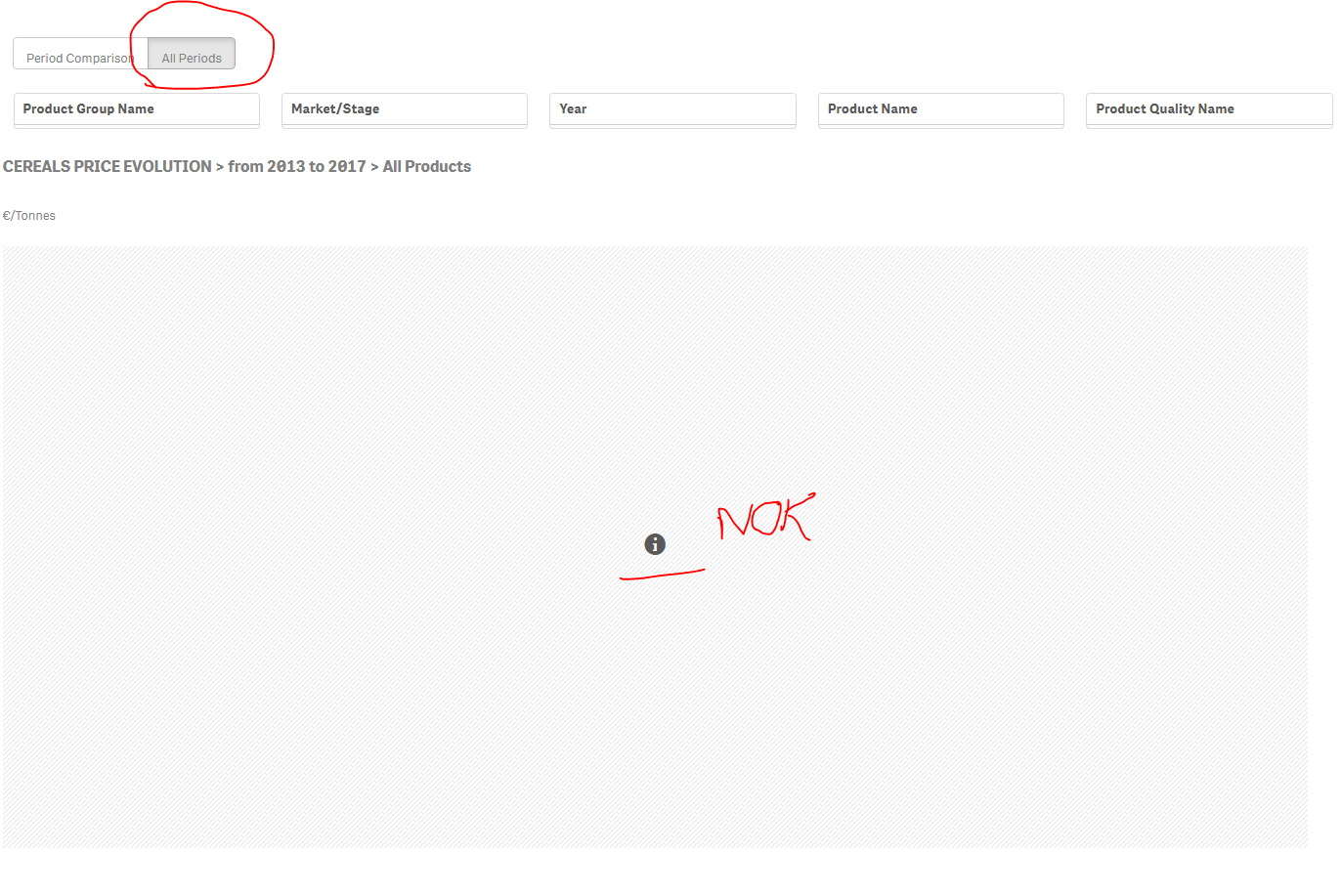Select the All Products breadcrumb text
Image resolution: width=1342 pixels, height=896 pixels.
[427, 166]
